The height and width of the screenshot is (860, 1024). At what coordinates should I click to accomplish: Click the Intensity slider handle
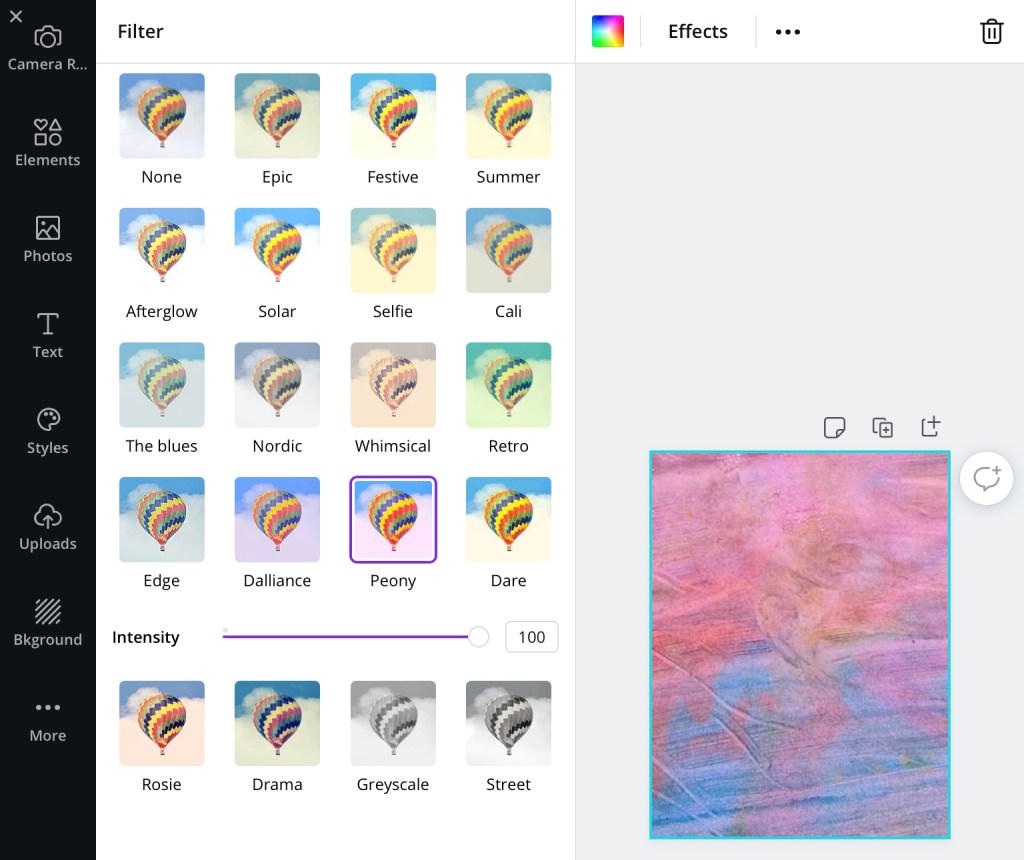(x=479, y=637)
